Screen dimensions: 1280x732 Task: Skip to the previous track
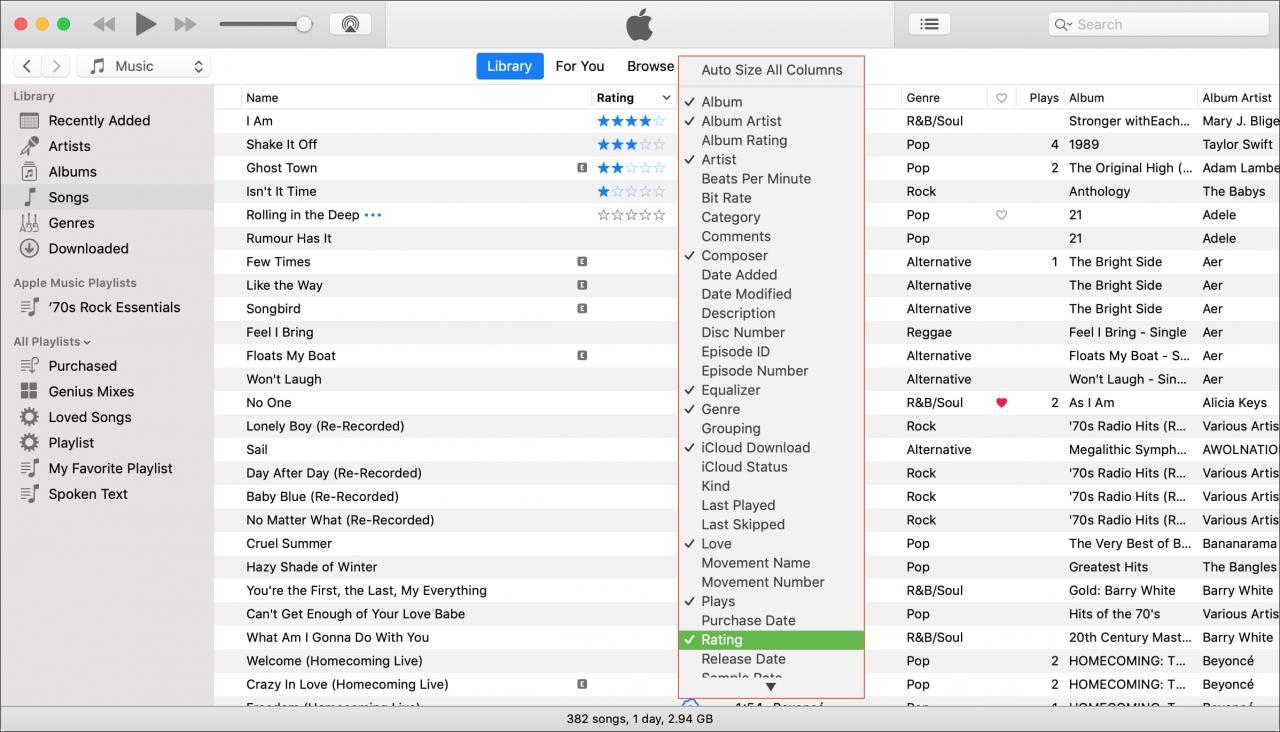click(103, 24)
